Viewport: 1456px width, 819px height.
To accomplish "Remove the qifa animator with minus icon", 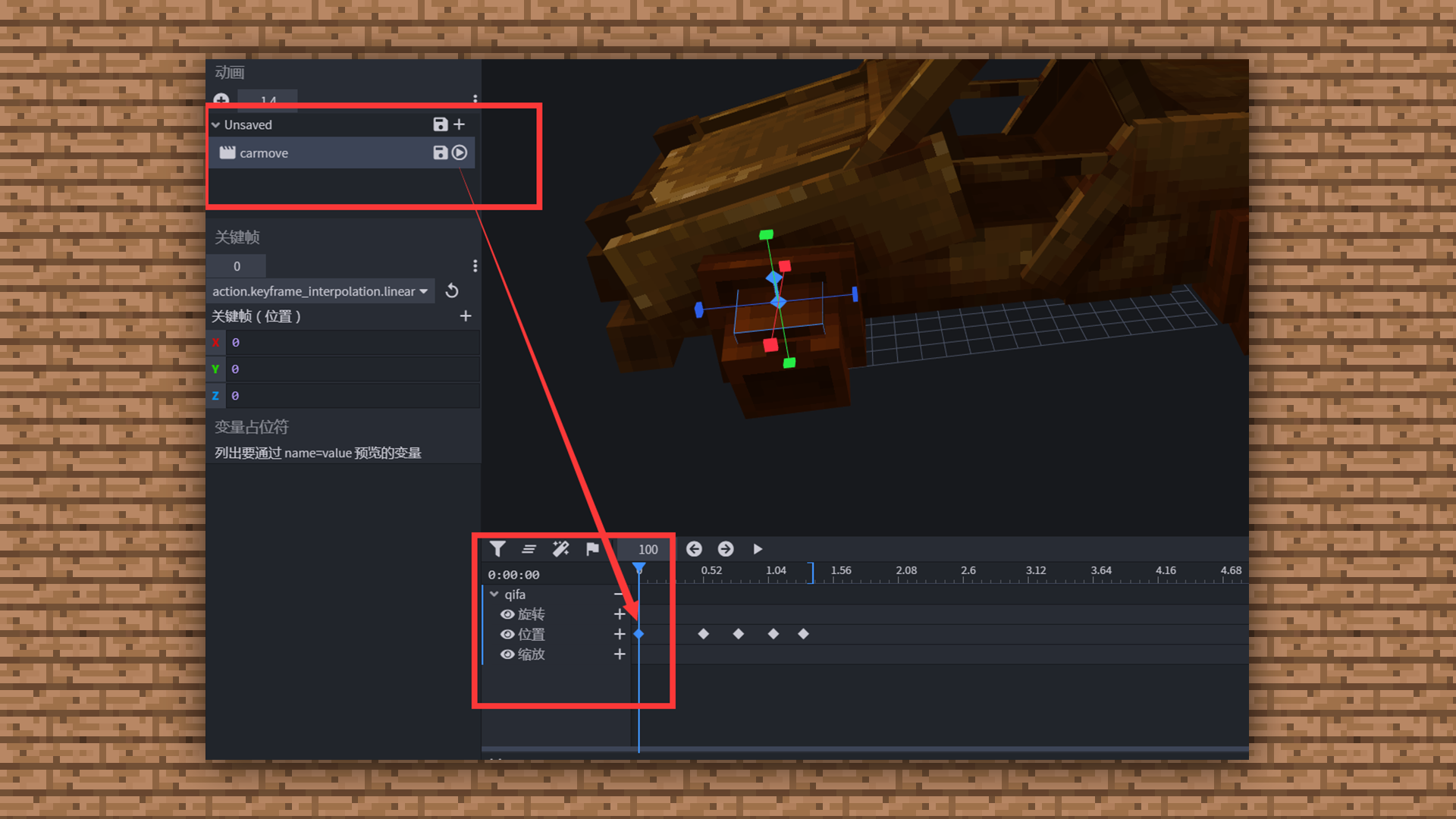I will tap(619, 595).
